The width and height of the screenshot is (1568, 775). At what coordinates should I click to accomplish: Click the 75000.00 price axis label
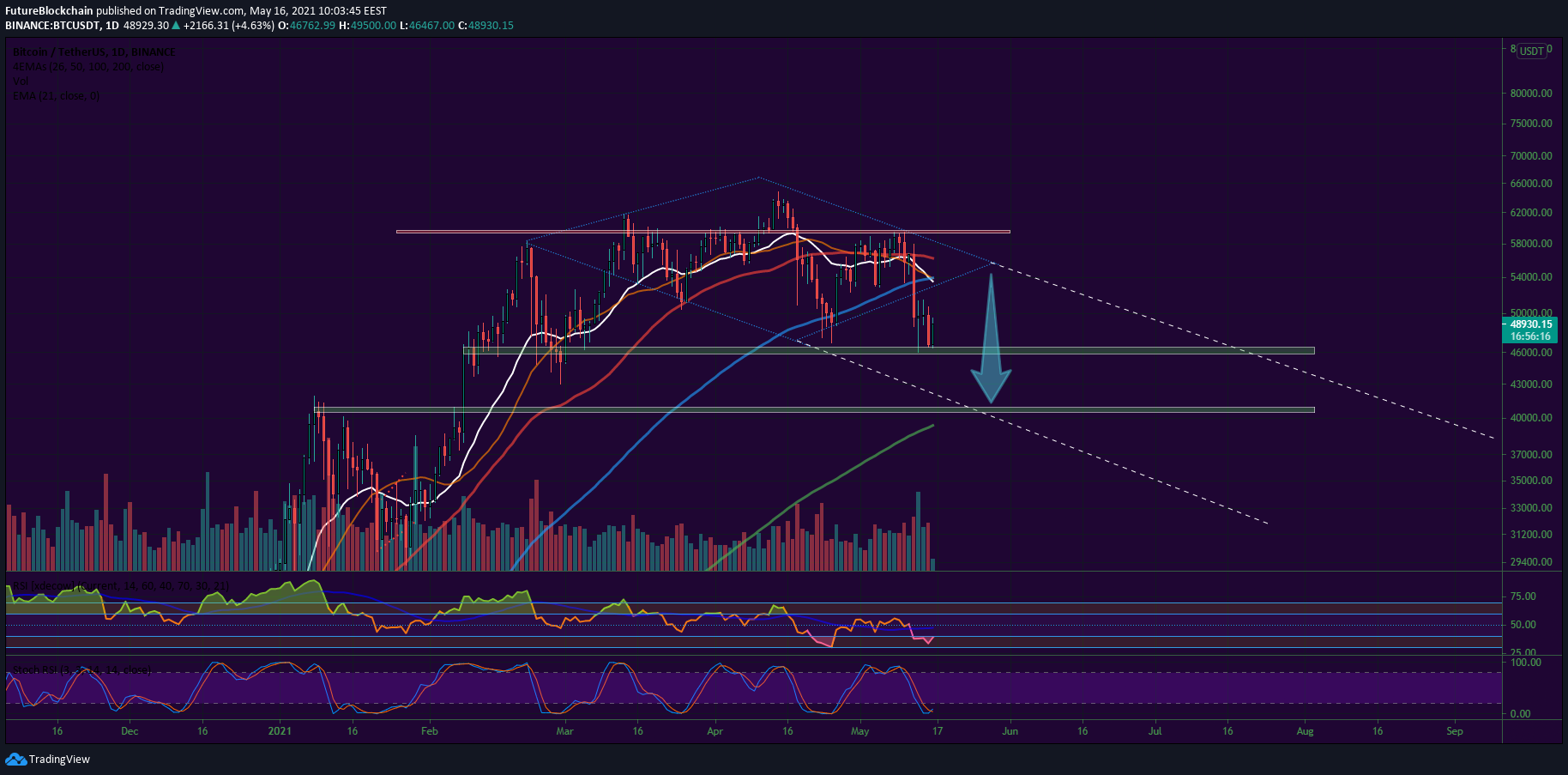click(x=1531, y=124)
